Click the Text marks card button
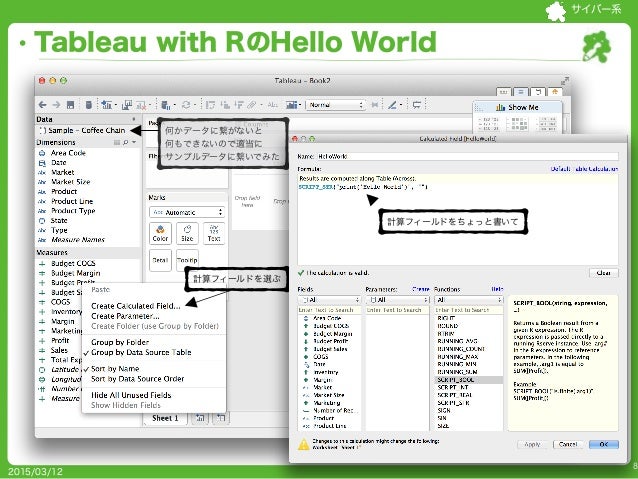 tap(214, 234)
